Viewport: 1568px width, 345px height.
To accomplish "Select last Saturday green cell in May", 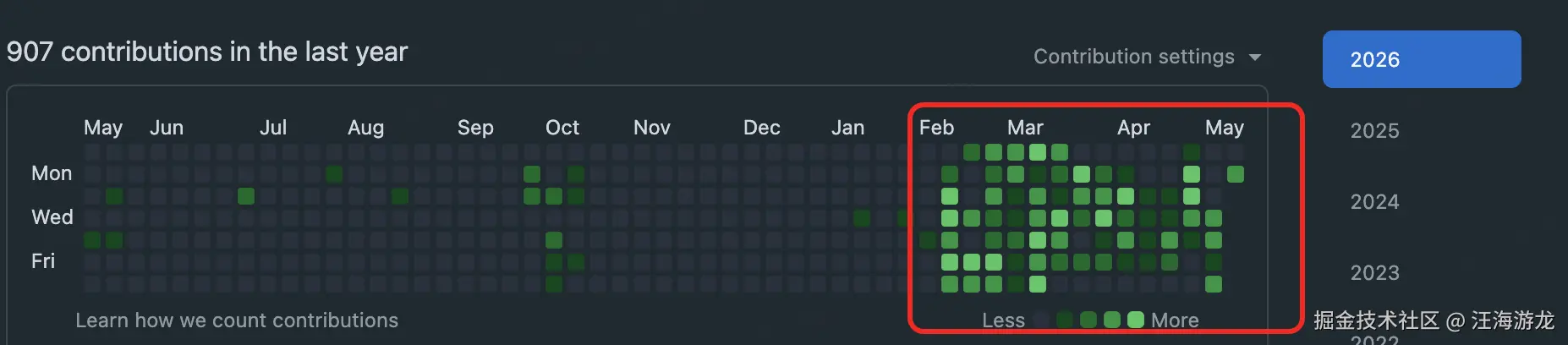I will click(x=1214, y=284).
